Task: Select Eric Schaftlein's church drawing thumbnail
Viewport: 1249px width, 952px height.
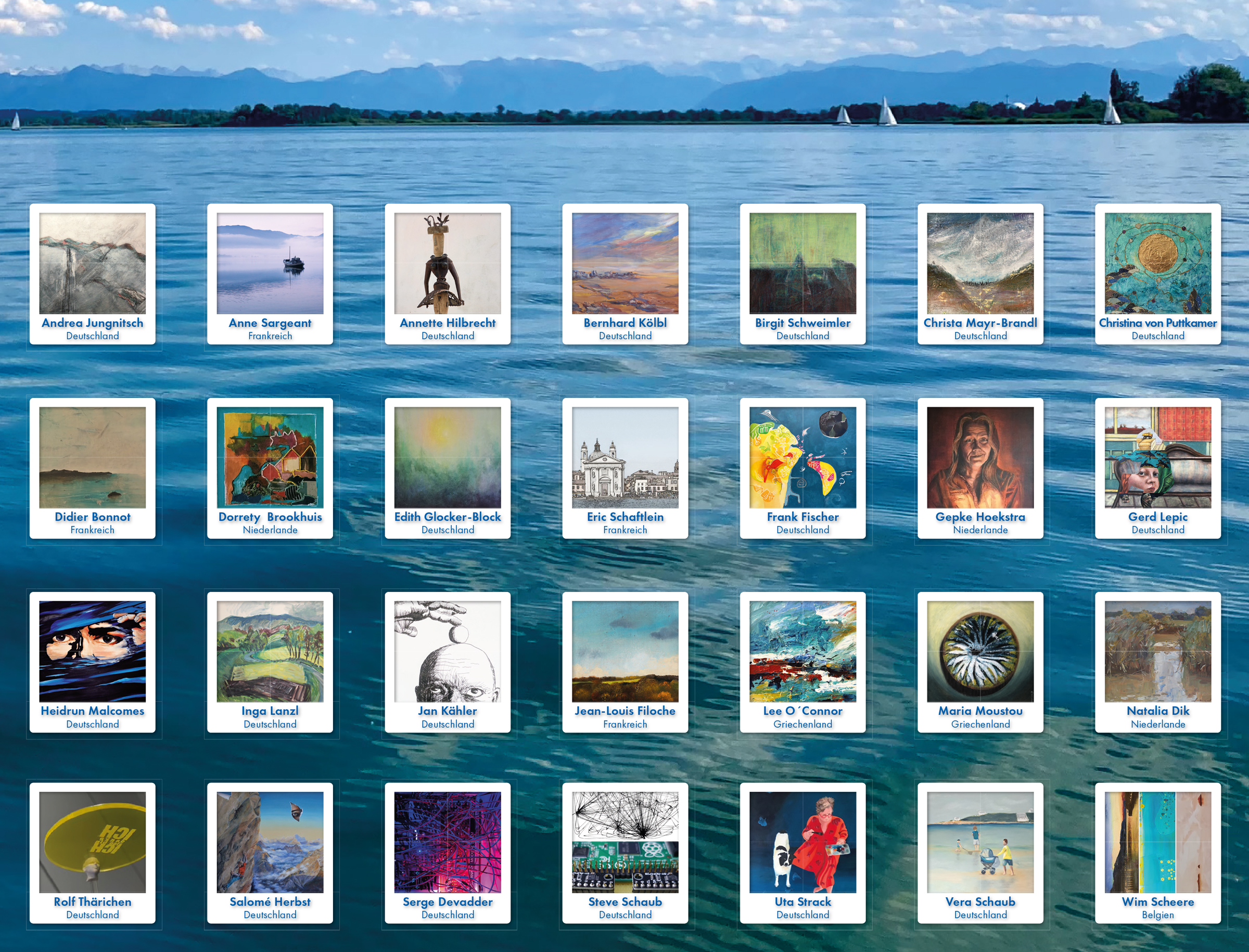Action: coord(625,457)
